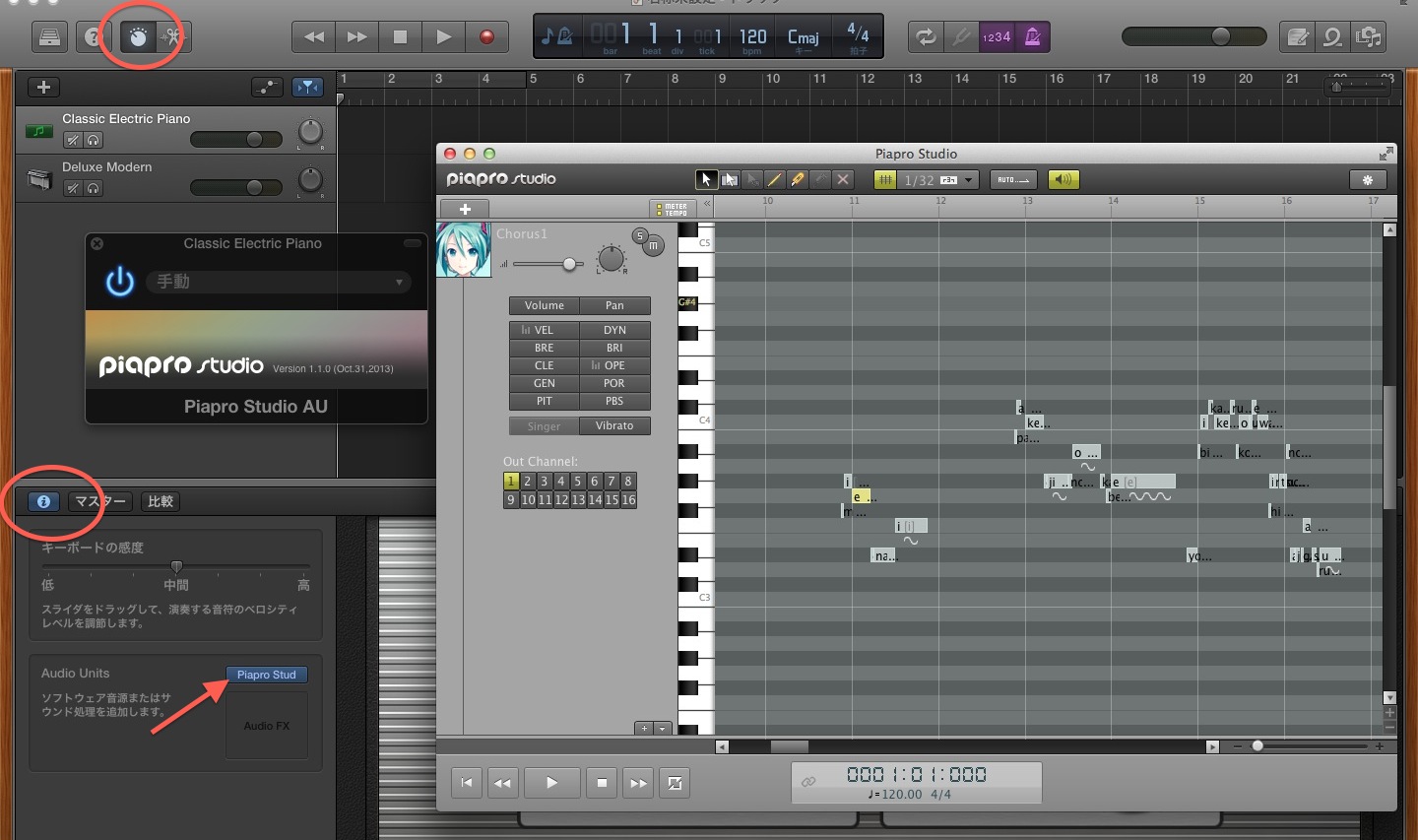Open the Piapro Stud Audio Units slot
Screen dimensions: 1418x840
click(267, 675)
